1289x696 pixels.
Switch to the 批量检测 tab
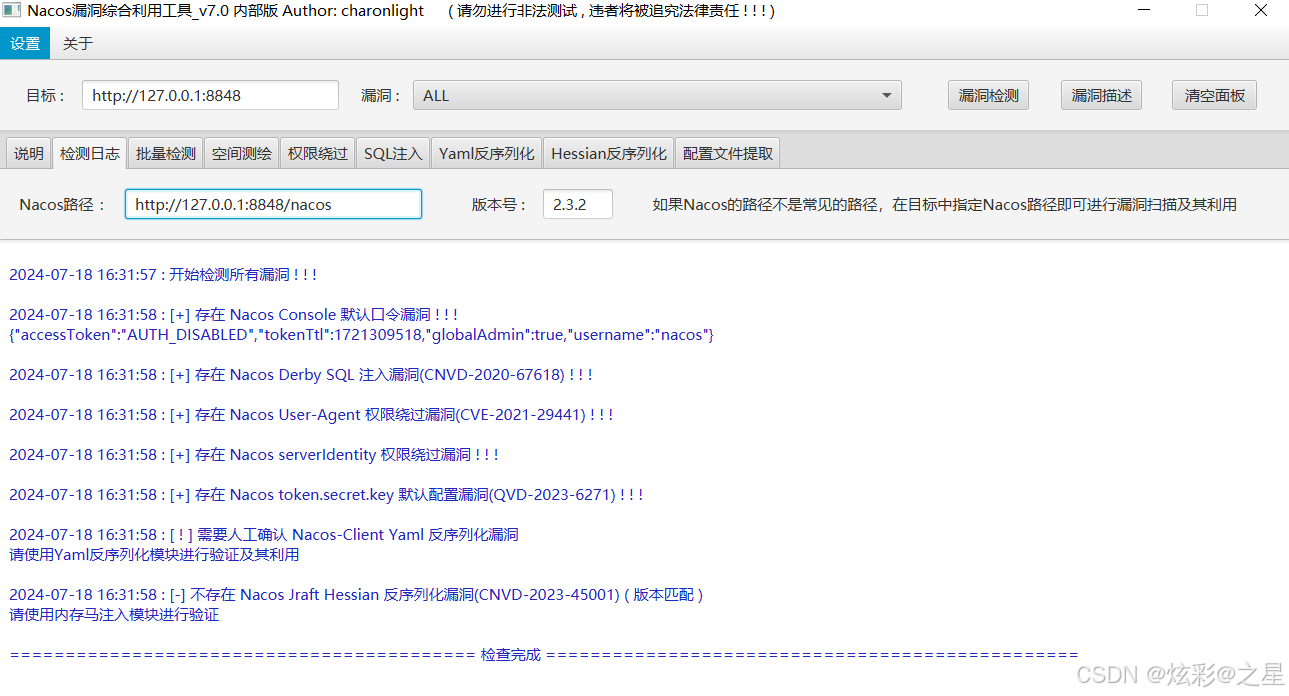pos(165,154)
